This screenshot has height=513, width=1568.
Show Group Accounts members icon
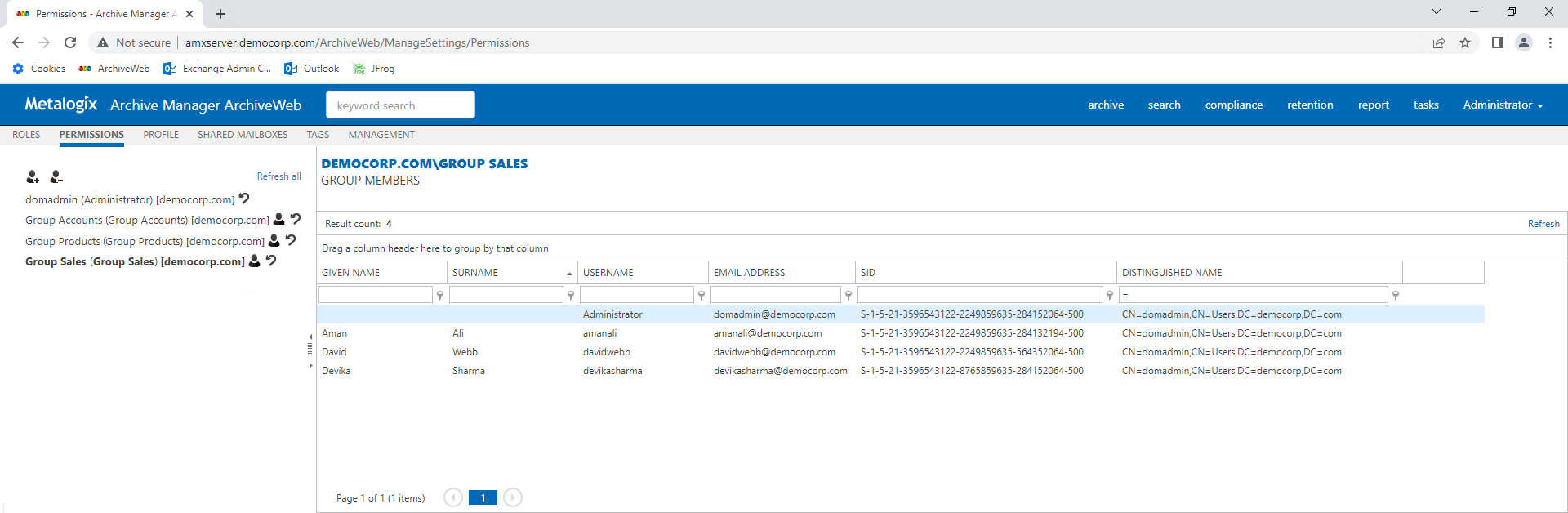(279, 220)
